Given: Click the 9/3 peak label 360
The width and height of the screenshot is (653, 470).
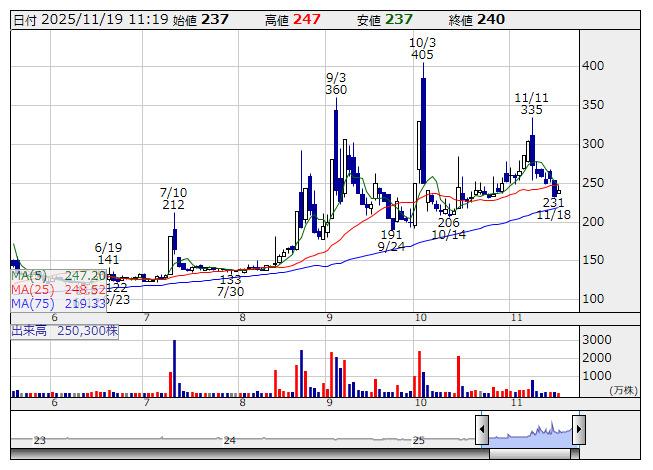Looking at the screenshot, I should [336, 90].
